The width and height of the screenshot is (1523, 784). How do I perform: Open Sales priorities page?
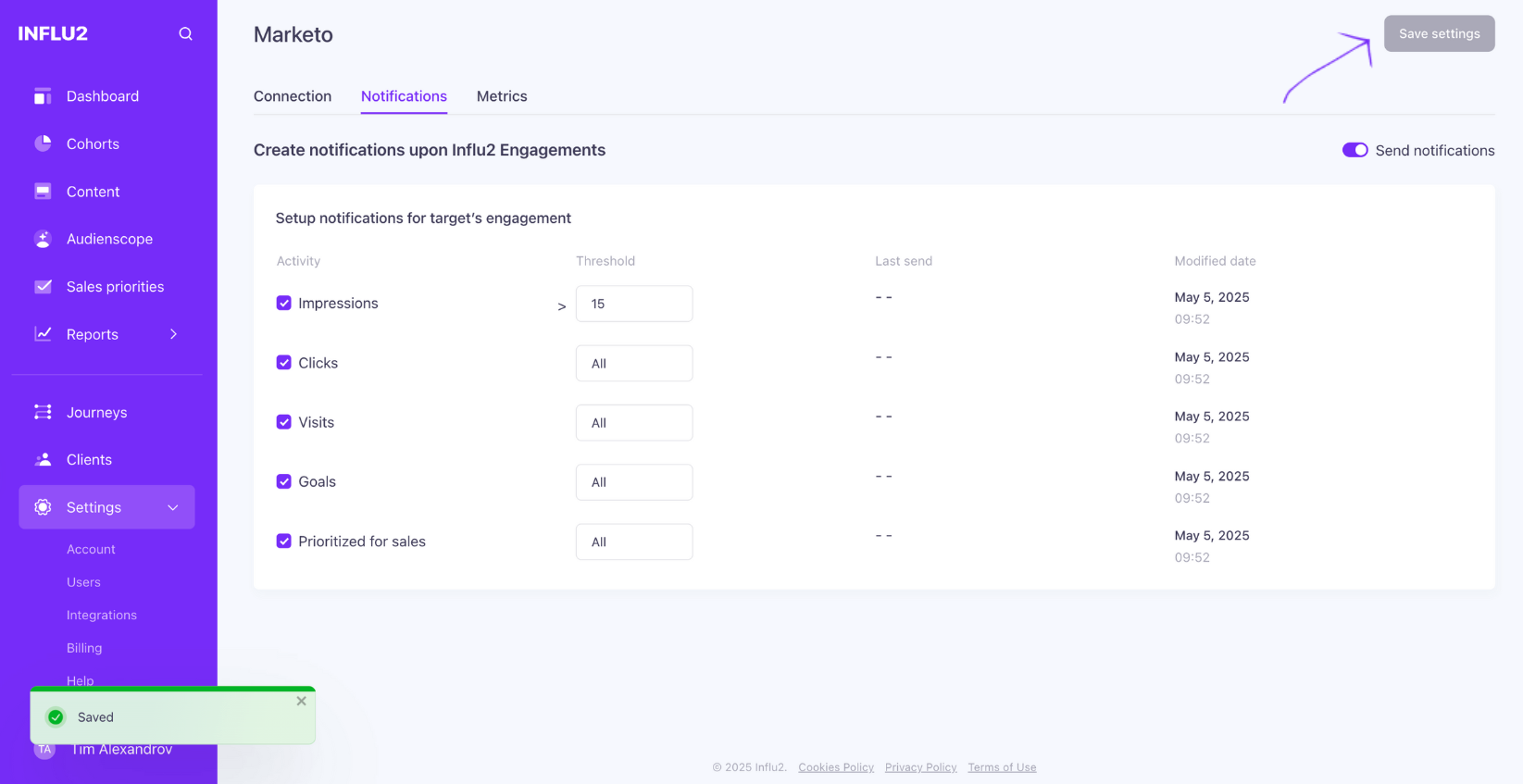tap(115, 287)
